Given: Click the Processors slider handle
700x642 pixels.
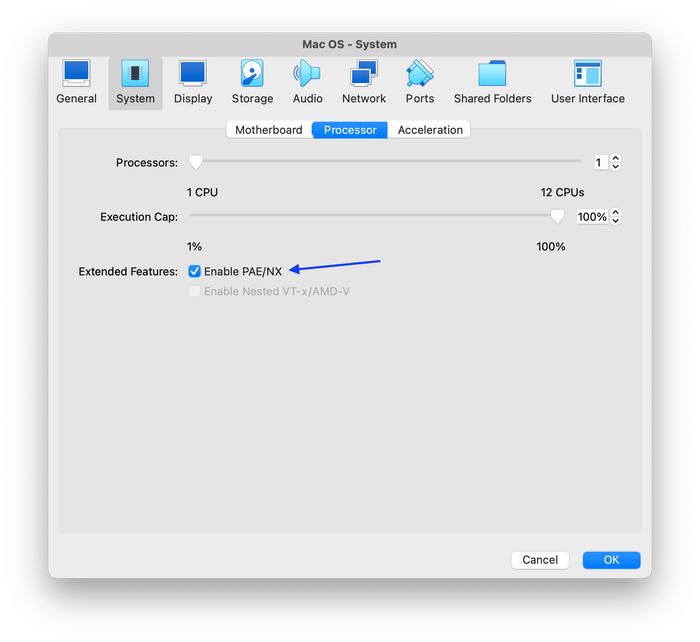Looking at the screenshot, I should (196, 163).
